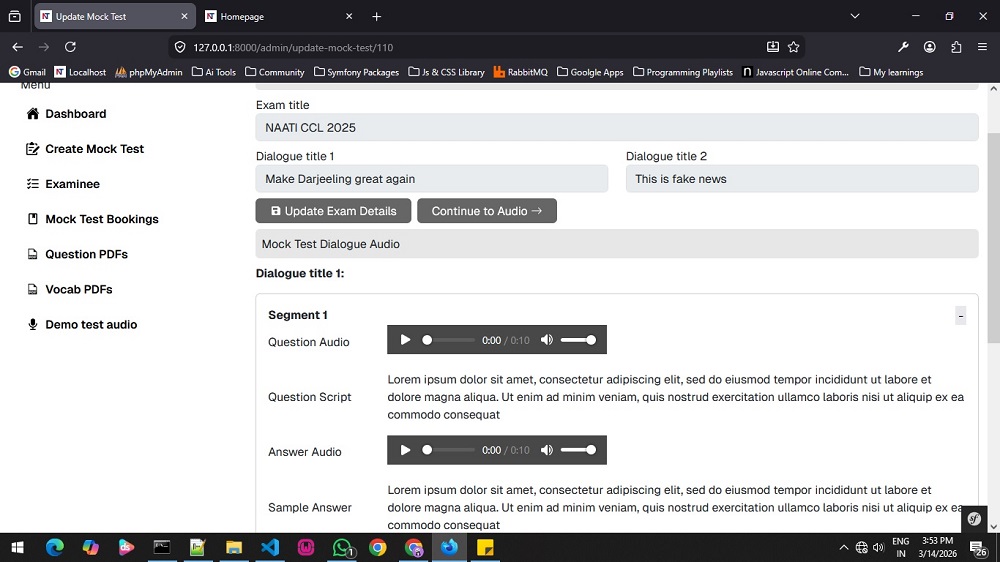Click Continue to Audio button

486,211
